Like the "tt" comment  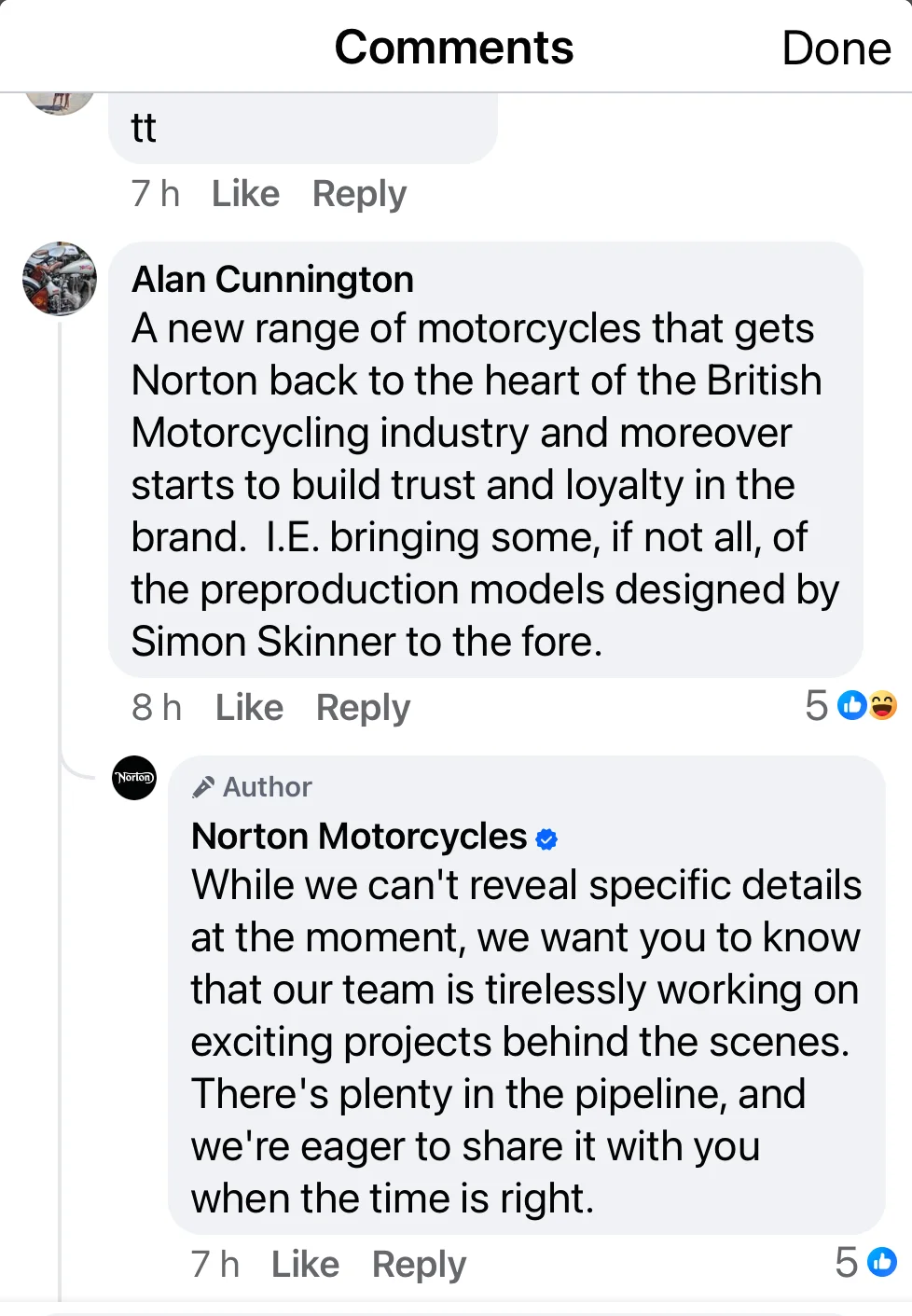tap(245, 194)
